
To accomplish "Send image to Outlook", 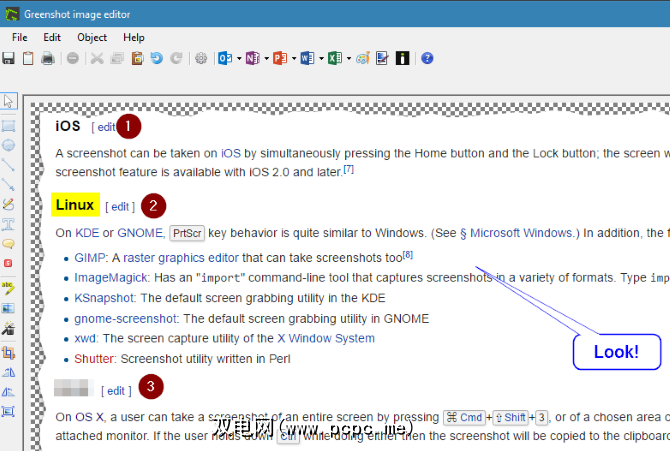I will (x=225, y=58).
